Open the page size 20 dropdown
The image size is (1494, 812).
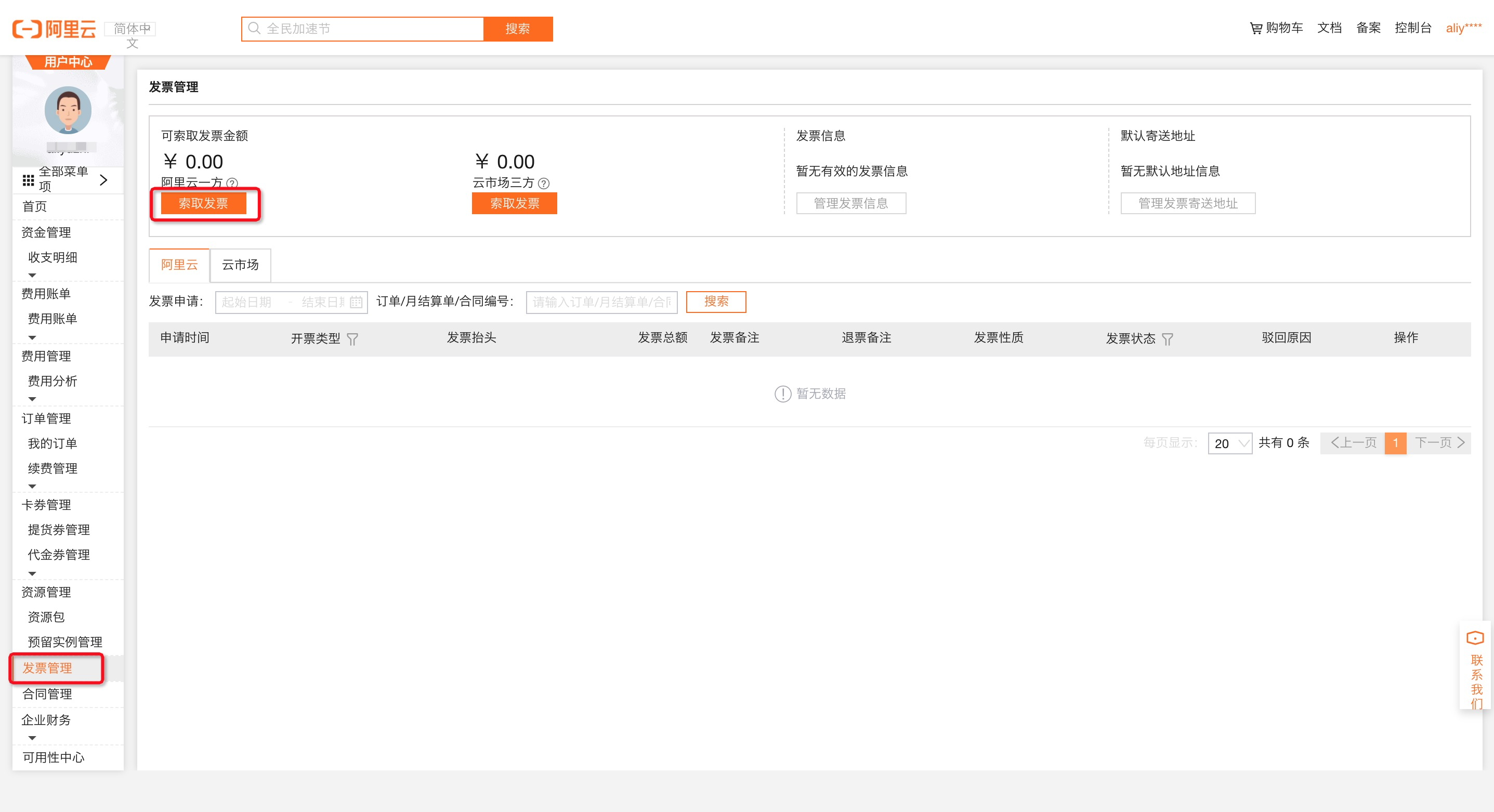pos(1229,443)
